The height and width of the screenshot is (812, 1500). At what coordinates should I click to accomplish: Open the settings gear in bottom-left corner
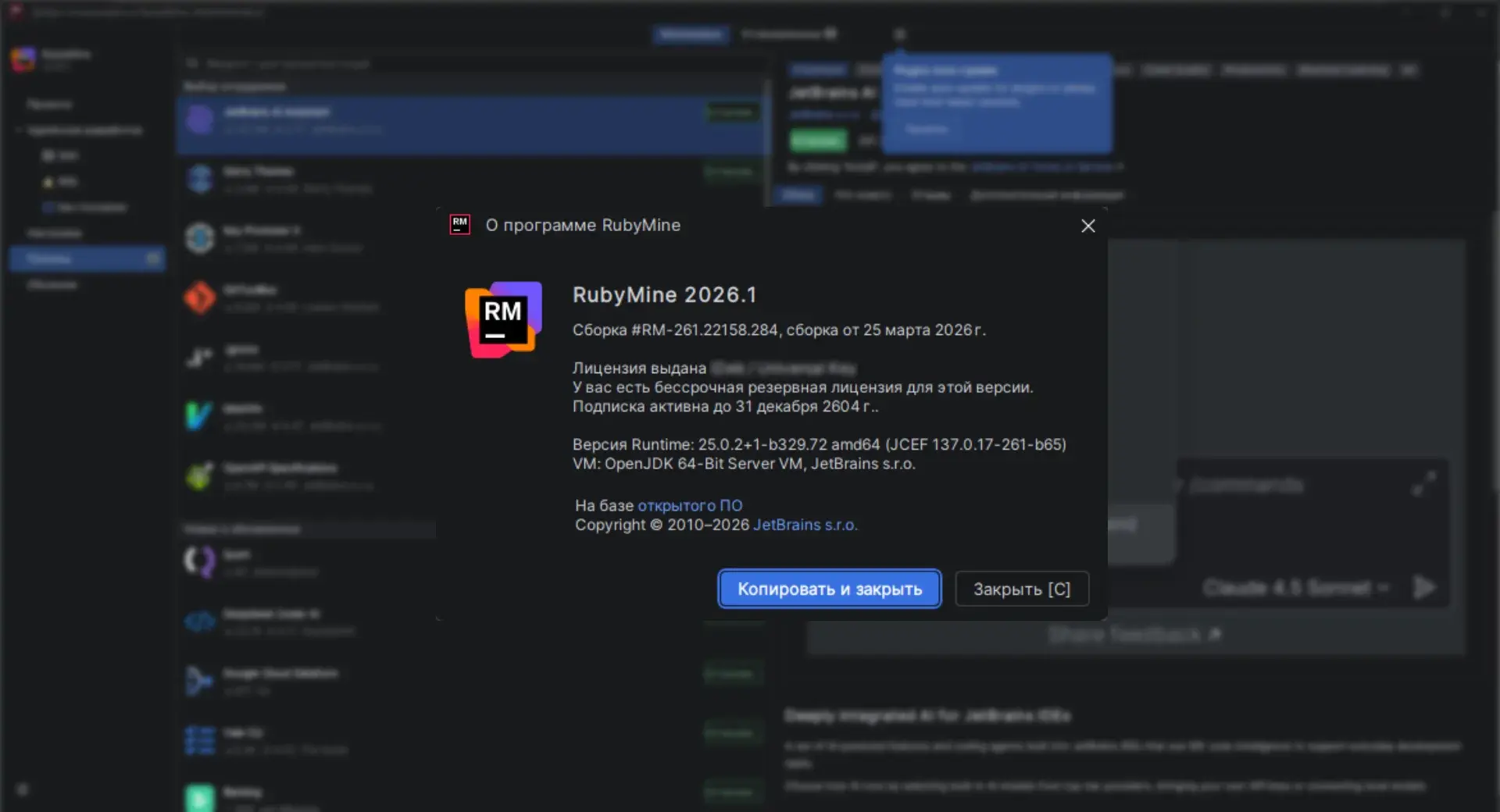23,790
